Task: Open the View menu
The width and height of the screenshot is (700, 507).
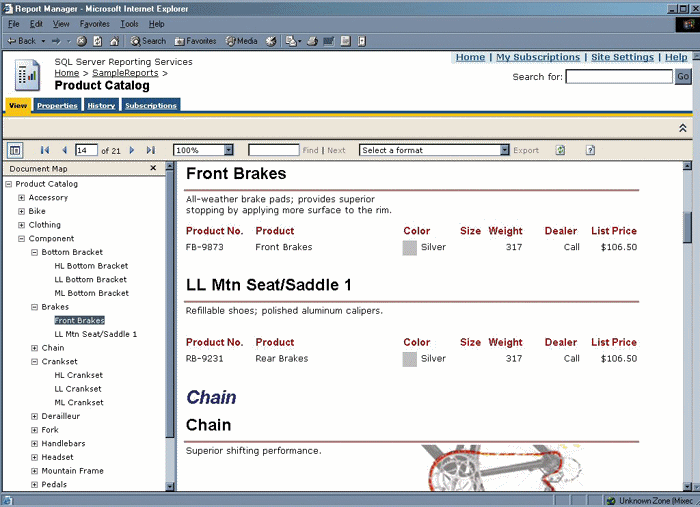Action: (x=61, y=24)
